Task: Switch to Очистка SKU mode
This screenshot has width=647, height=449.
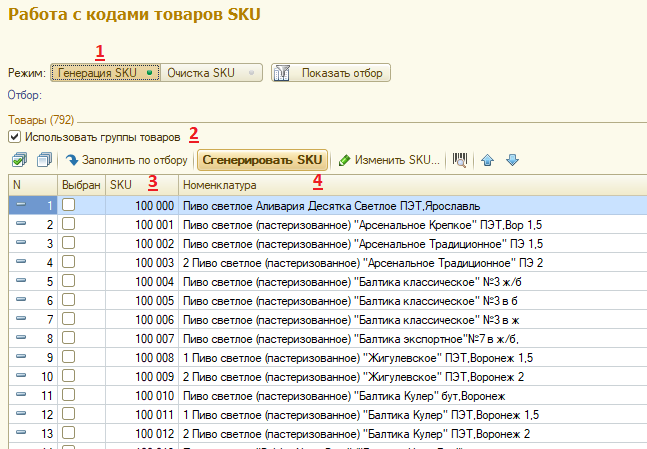Action: [211, 73]
